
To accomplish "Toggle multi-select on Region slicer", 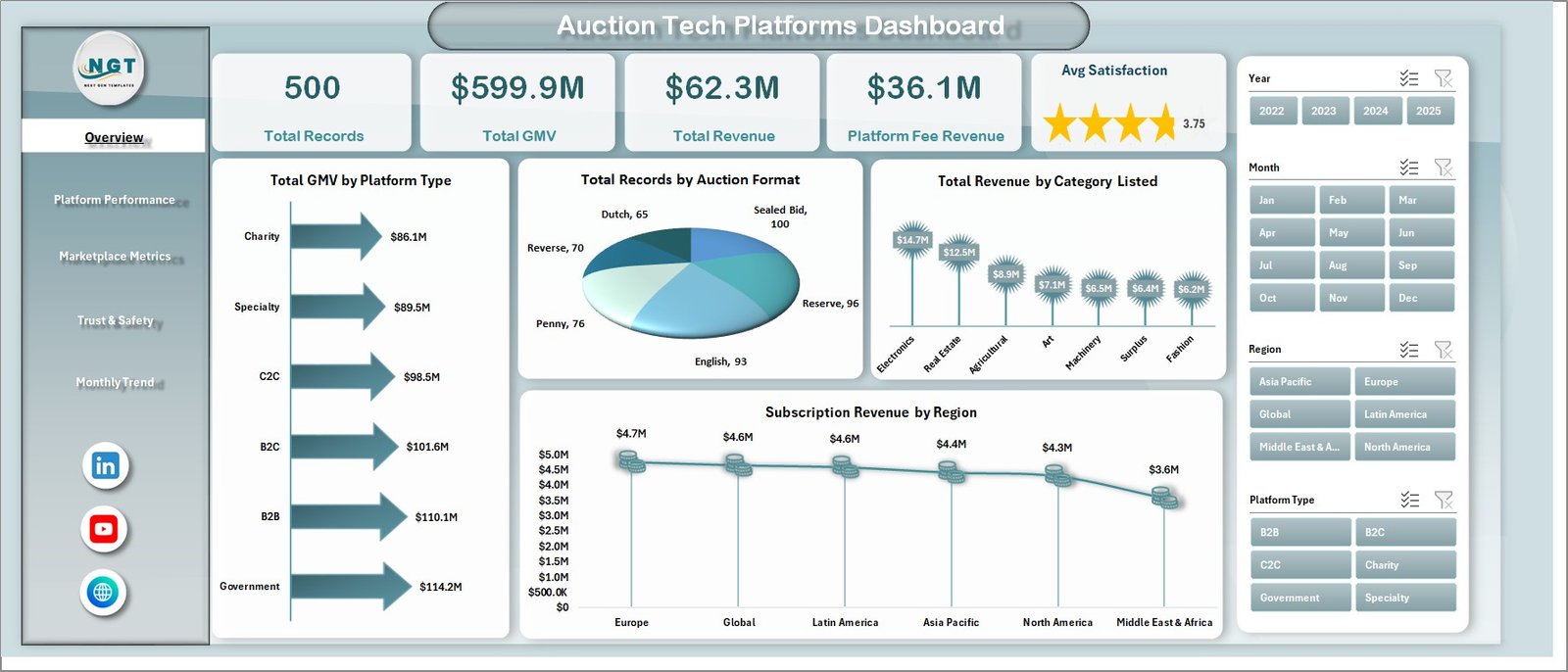I will [1409, 350].
